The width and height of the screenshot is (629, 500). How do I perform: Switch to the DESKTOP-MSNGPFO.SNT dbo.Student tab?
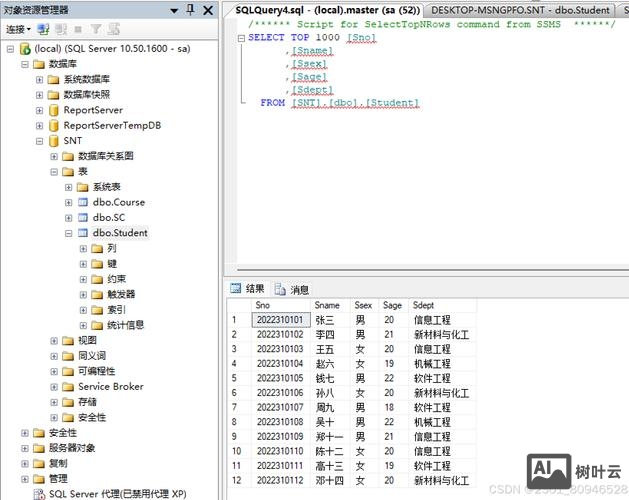click(520, 10)
